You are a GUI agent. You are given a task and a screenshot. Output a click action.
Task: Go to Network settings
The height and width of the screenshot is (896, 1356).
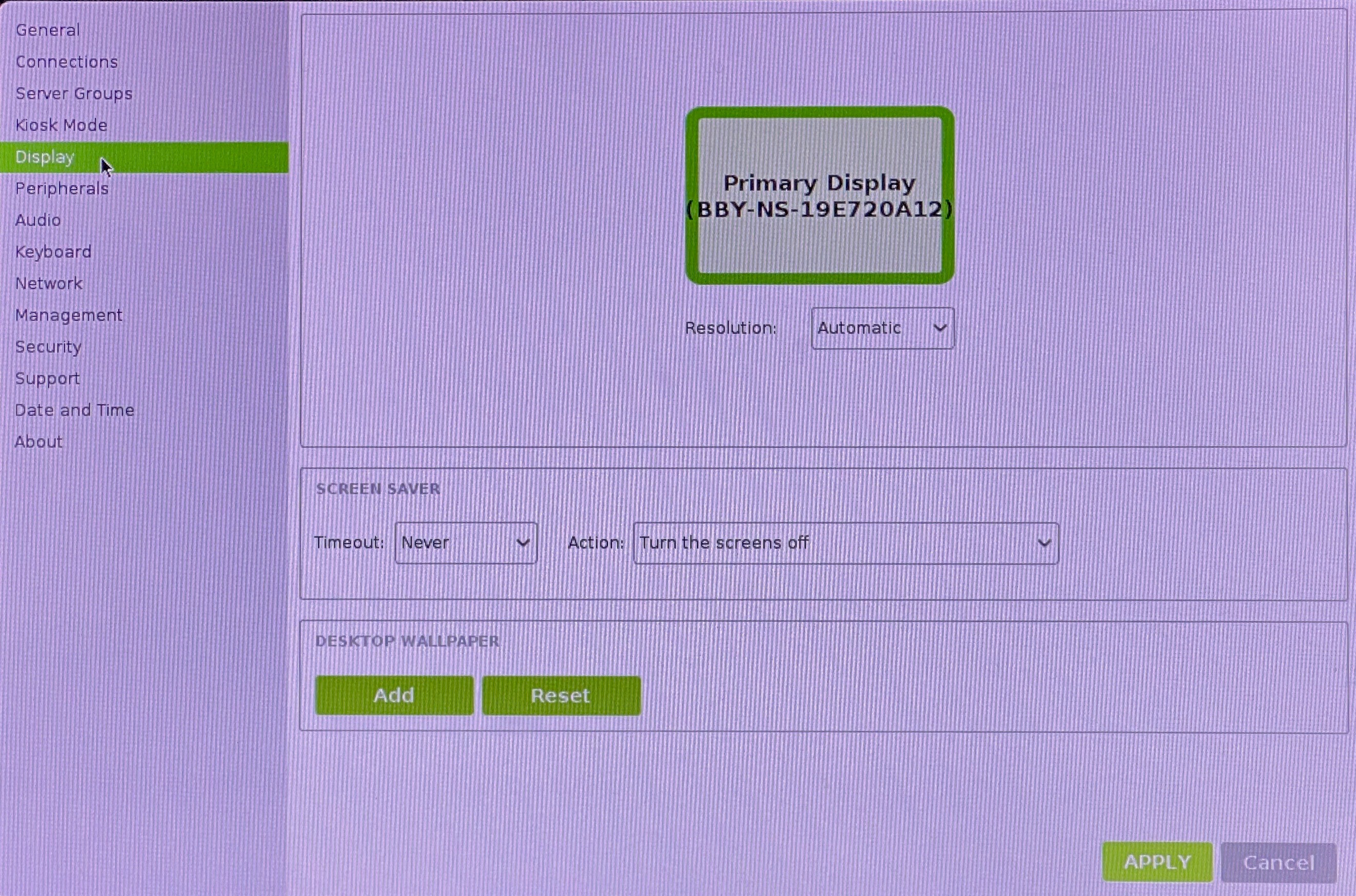coord(49,283)
